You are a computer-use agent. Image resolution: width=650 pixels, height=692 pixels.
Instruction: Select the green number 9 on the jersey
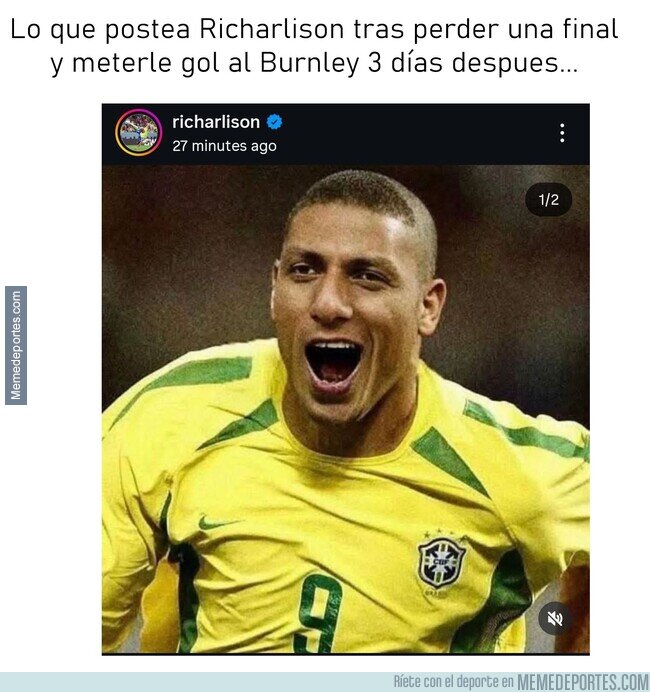coord(319,613)
